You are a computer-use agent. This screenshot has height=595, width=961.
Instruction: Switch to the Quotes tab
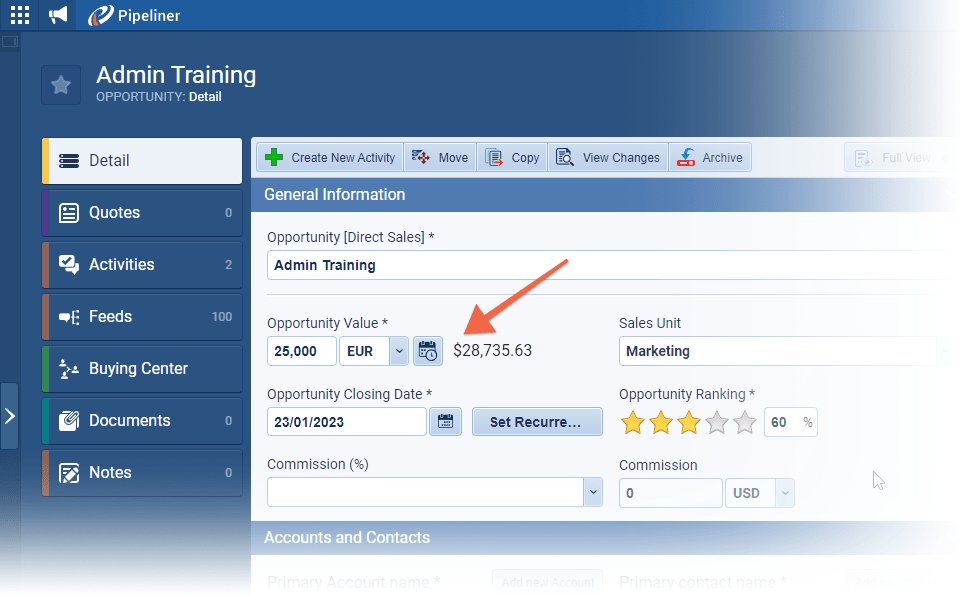click(142, 213)
